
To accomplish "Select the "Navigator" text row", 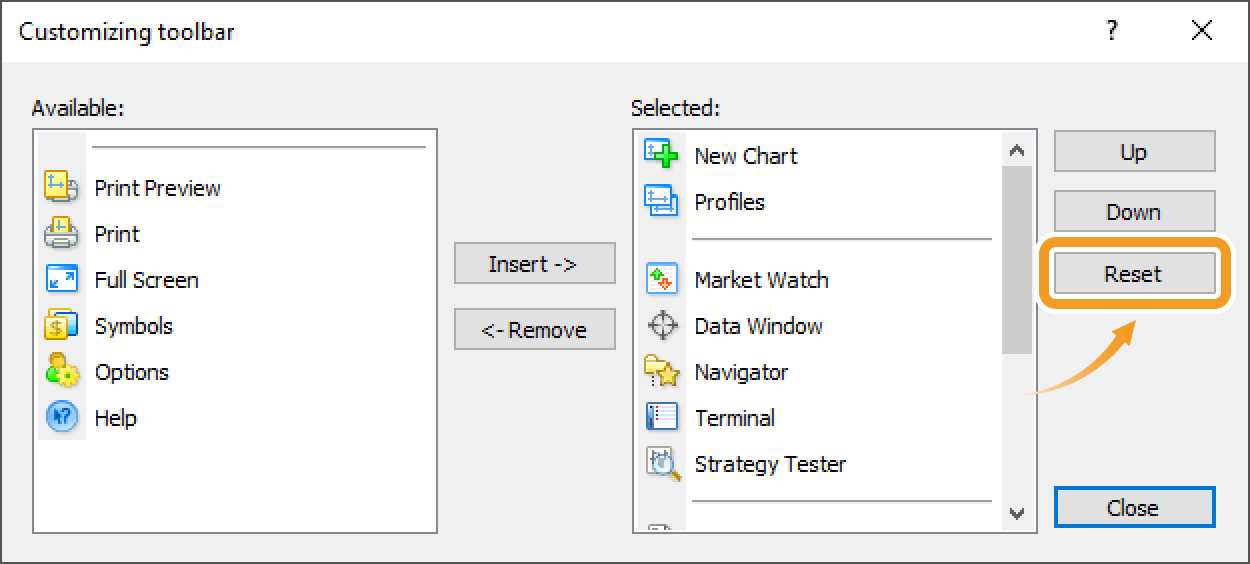I will [x=742, y=372].
